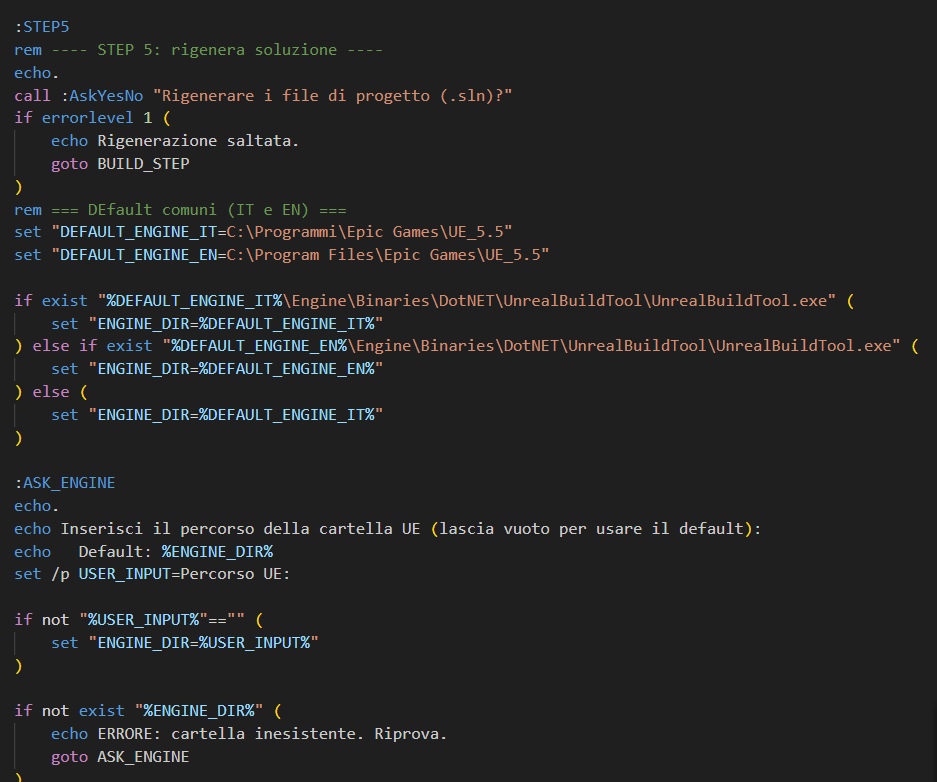This screenshot has height=782, width=937.
Task: Click the :ASK_ENGINE label definition
Action: [x=65, y=483]
